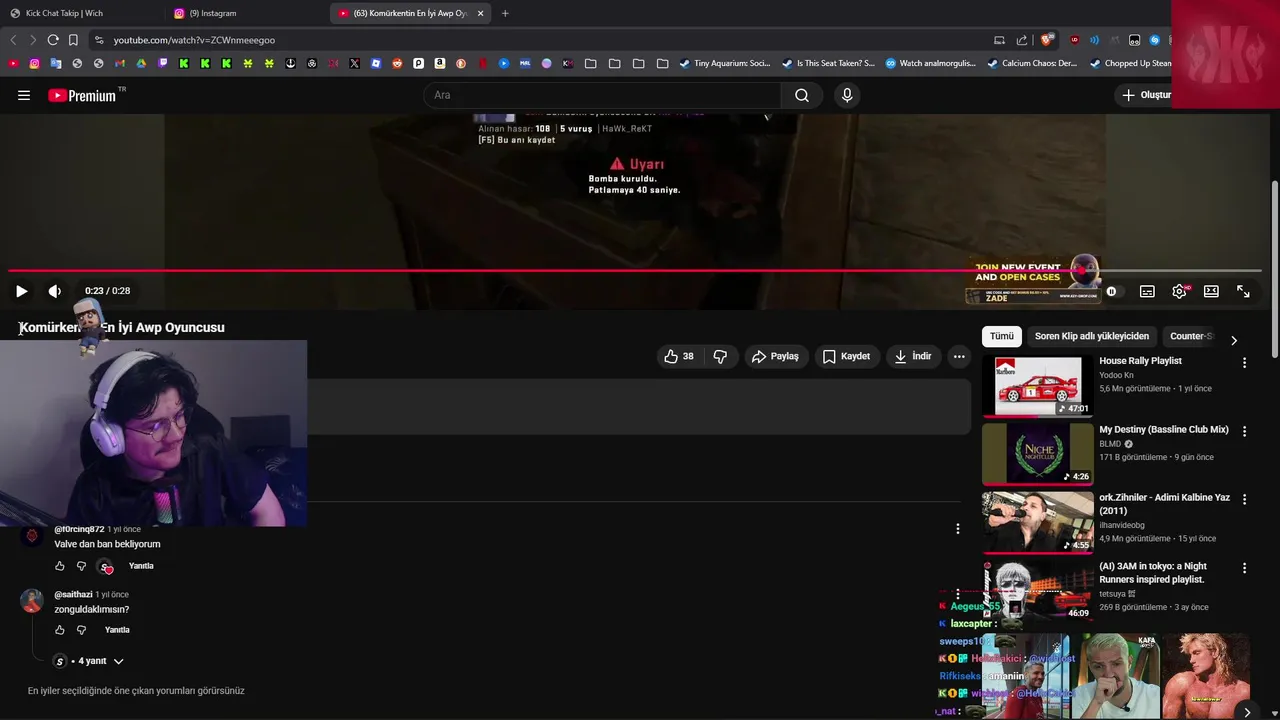This screenshot has height=720, width=1280.
Task: Play the YouTube video
Action: pyautogui.click(x=21, y=291)
